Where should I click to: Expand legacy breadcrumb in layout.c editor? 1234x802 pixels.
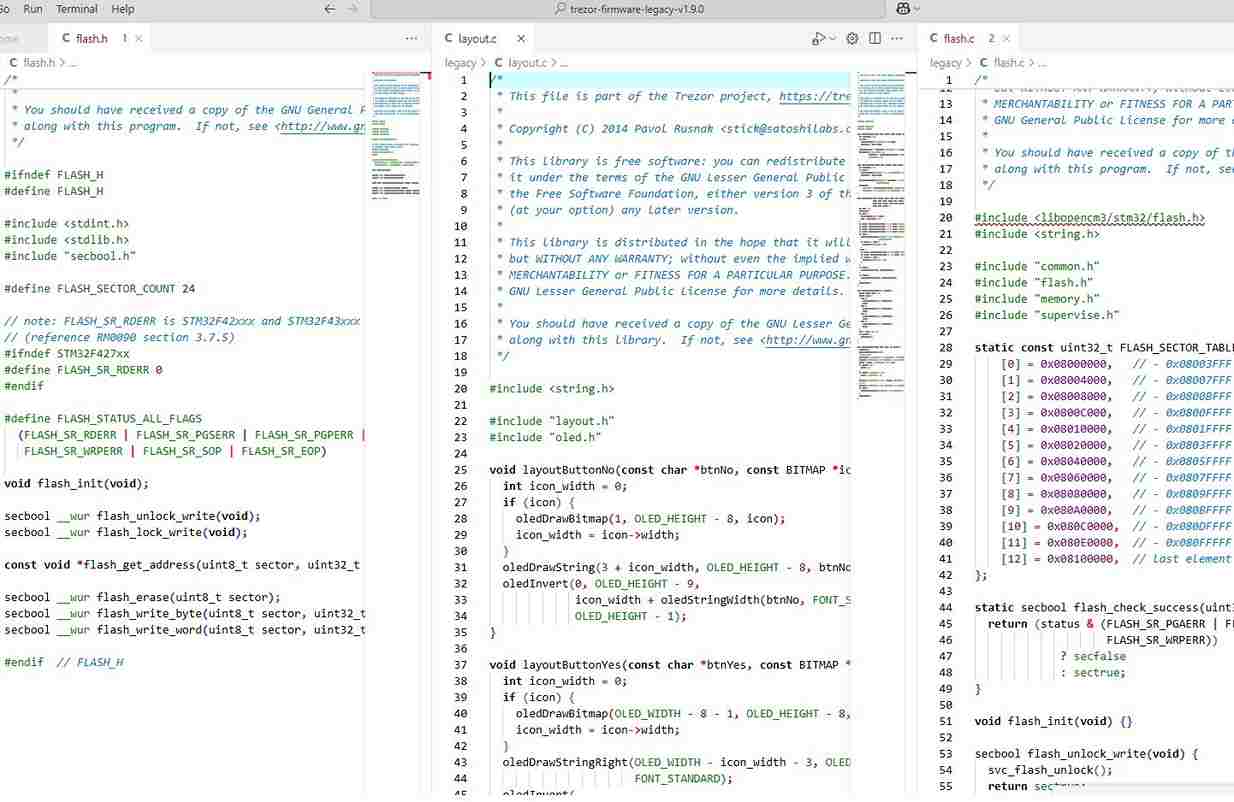pos(460,63)
